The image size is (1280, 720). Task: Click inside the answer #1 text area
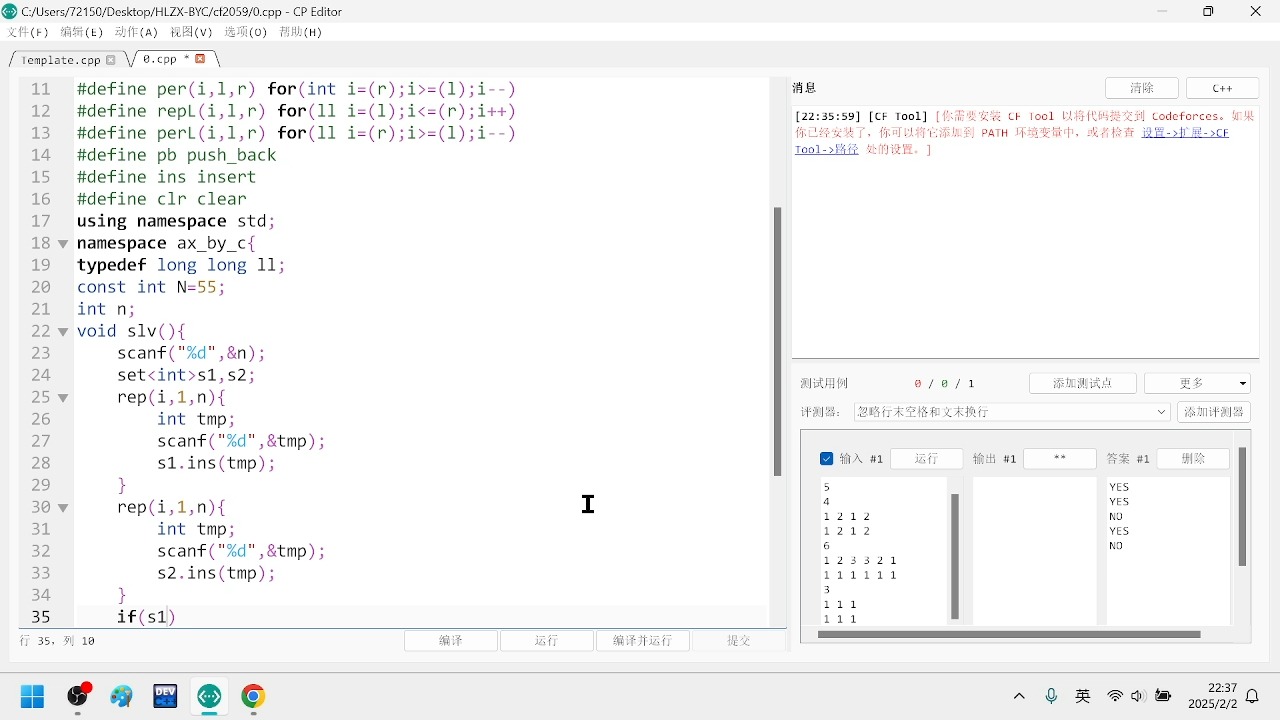coord(1167,552)
